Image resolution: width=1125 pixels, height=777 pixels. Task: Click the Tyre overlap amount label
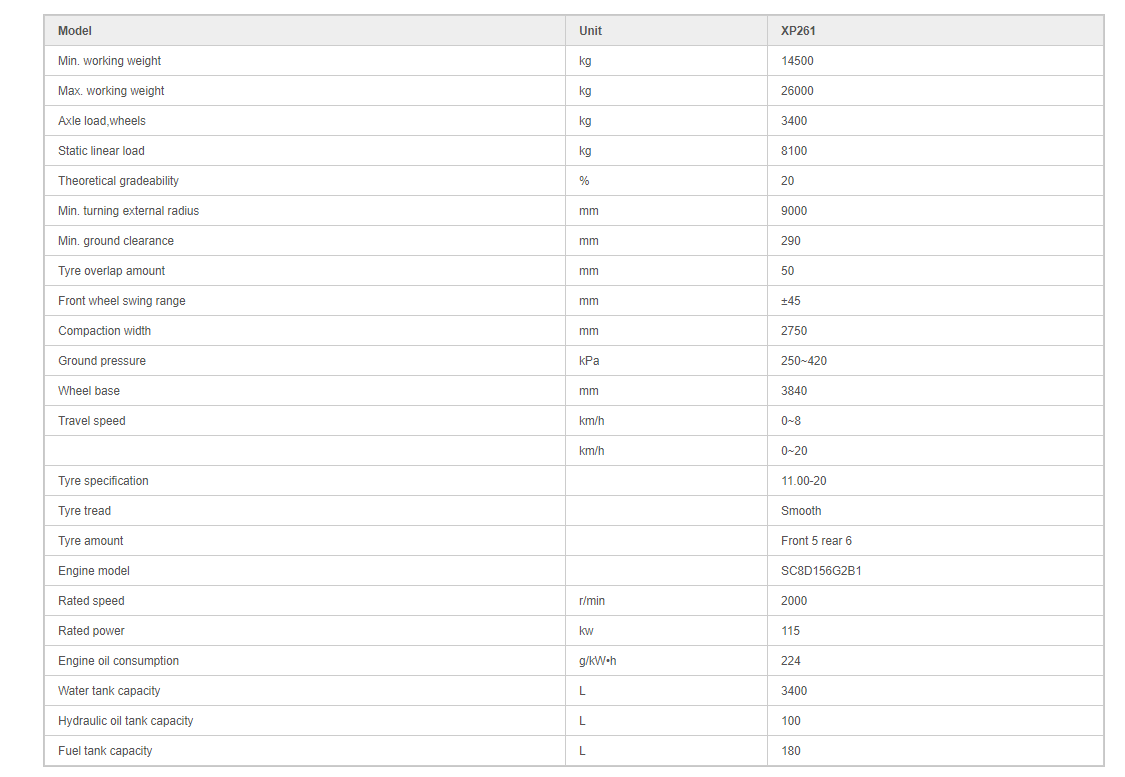(111, 271)
